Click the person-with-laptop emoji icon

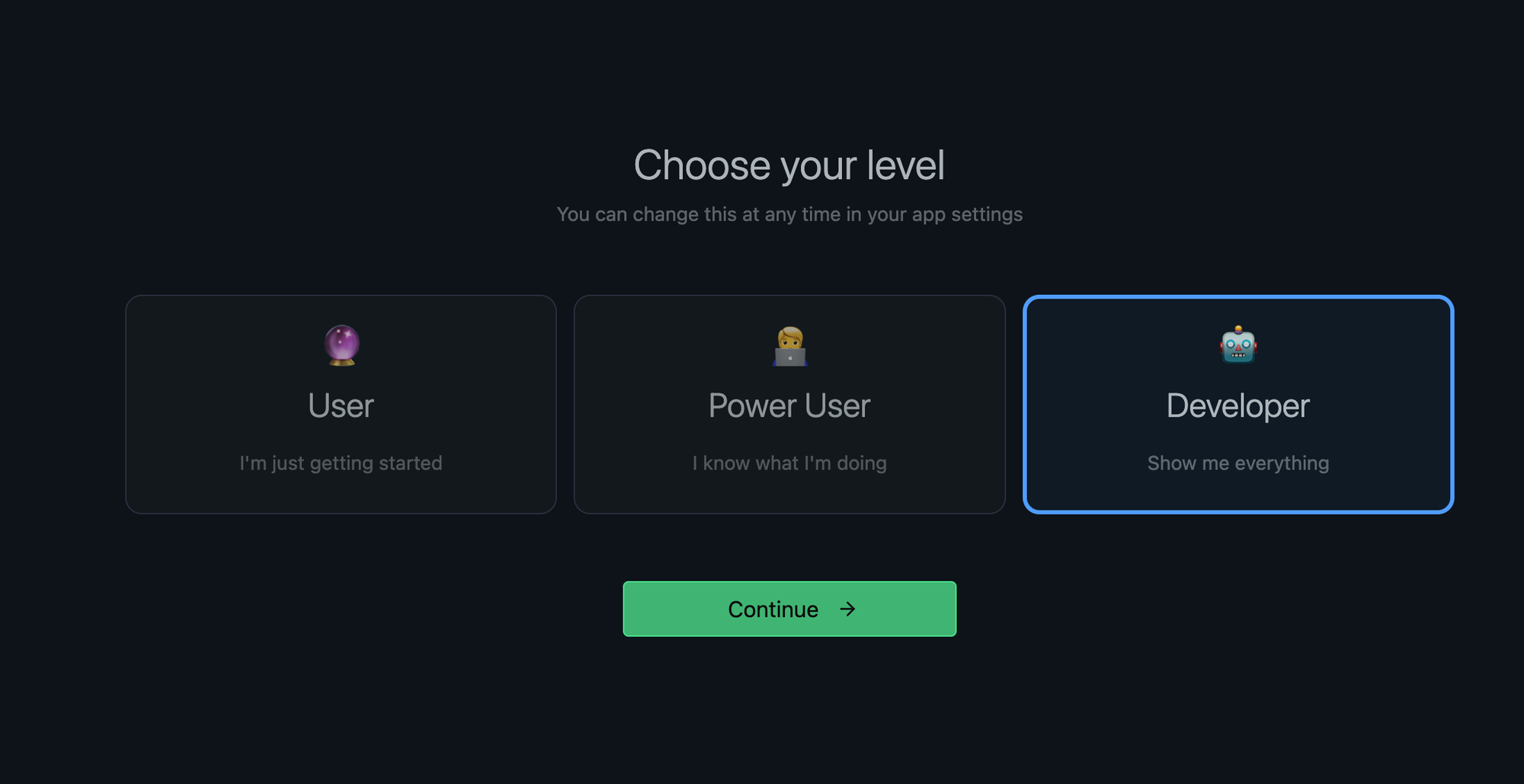[x=789, y=347]
